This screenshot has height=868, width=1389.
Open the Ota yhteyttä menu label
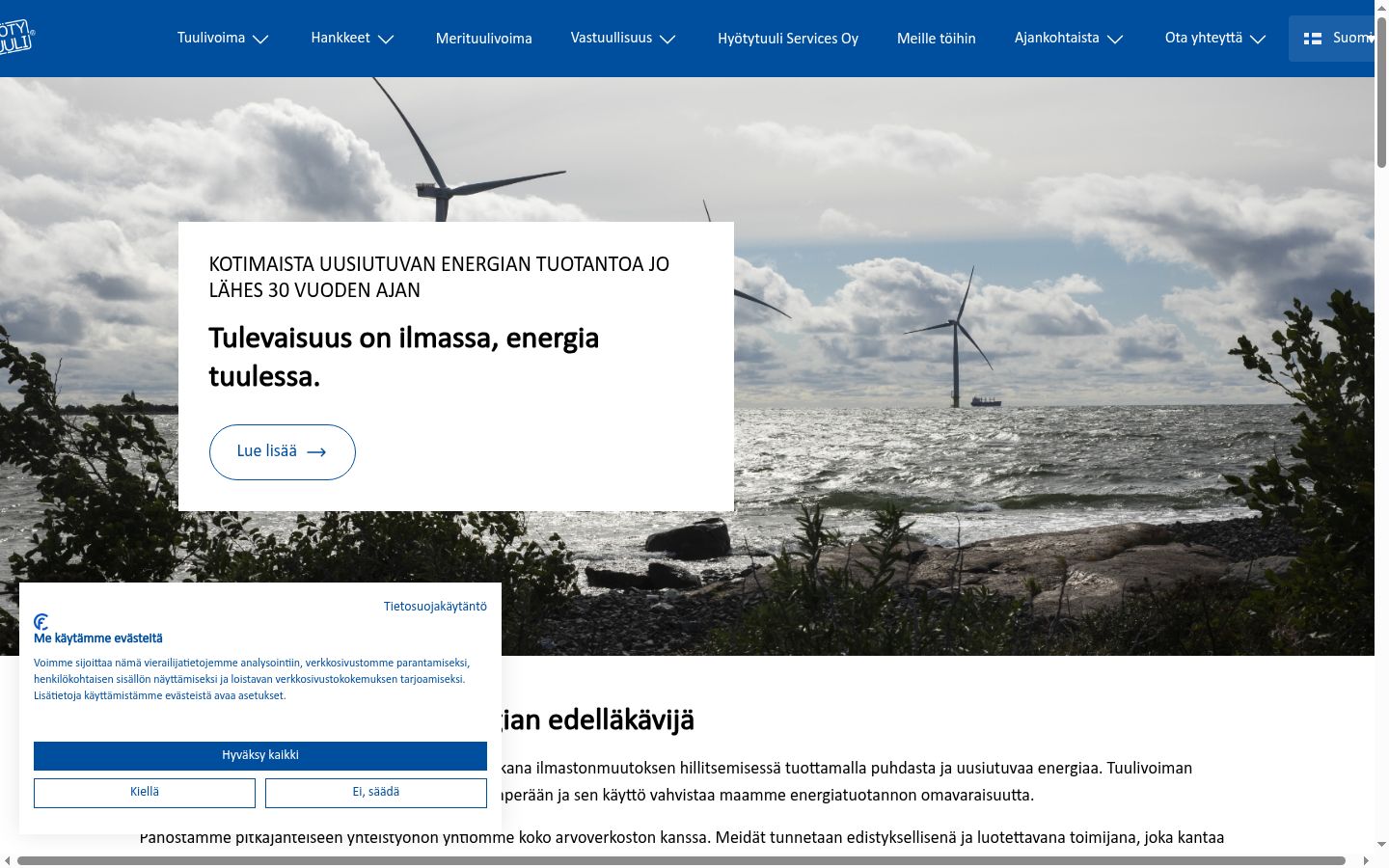point(1204,38)
